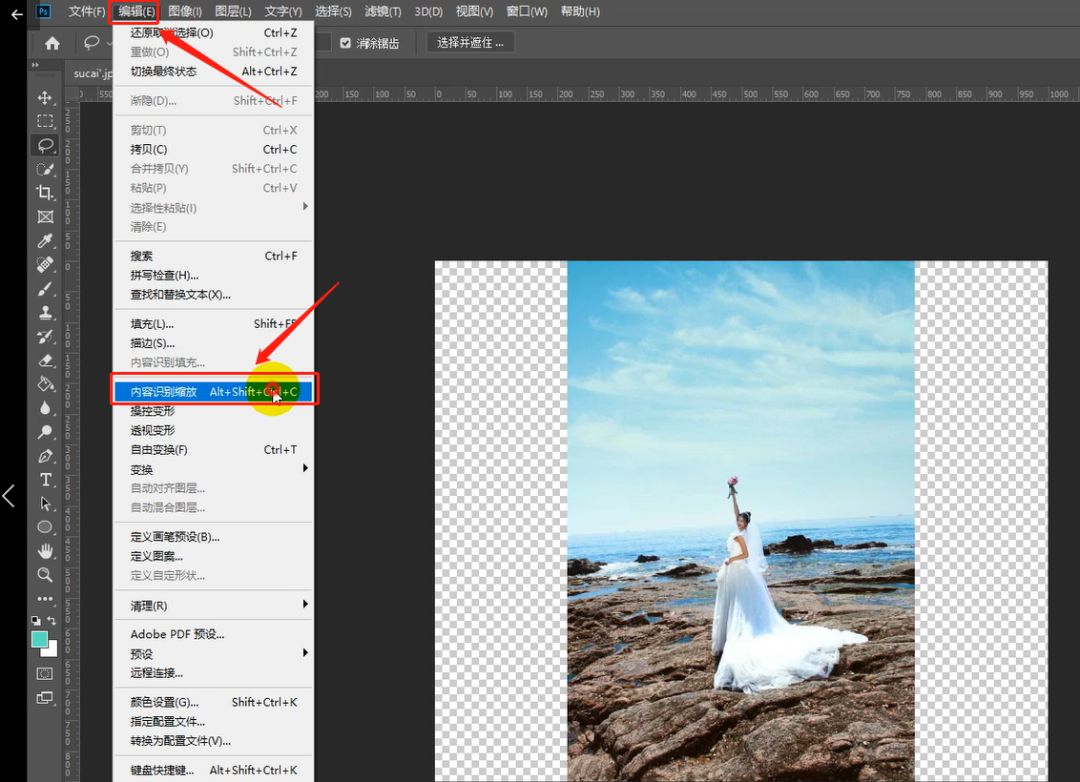Select the Hand tool
Screen dimensions: 1080x782
click(45, 551)
